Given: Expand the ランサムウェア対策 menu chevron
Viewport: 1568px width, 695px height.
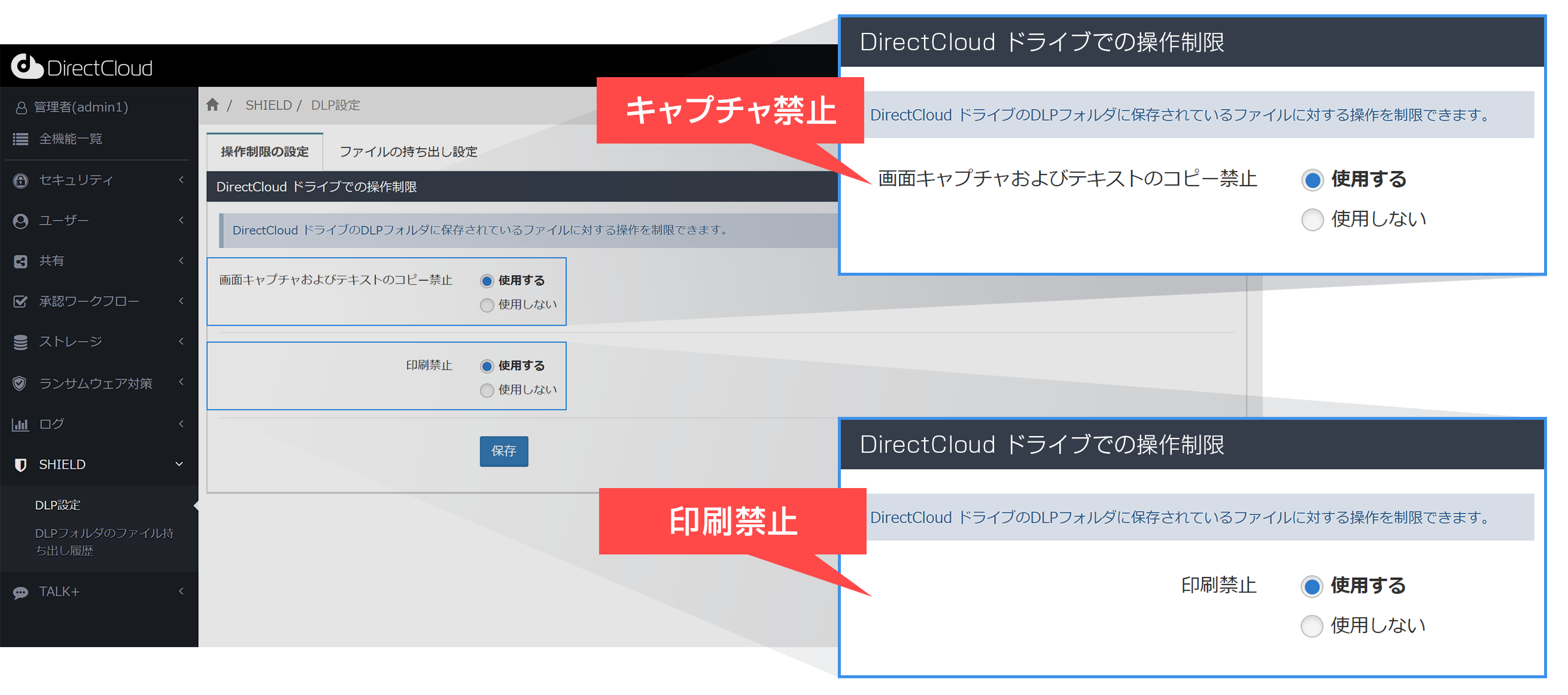Looking at the screenshot, I should pos(181,382).
